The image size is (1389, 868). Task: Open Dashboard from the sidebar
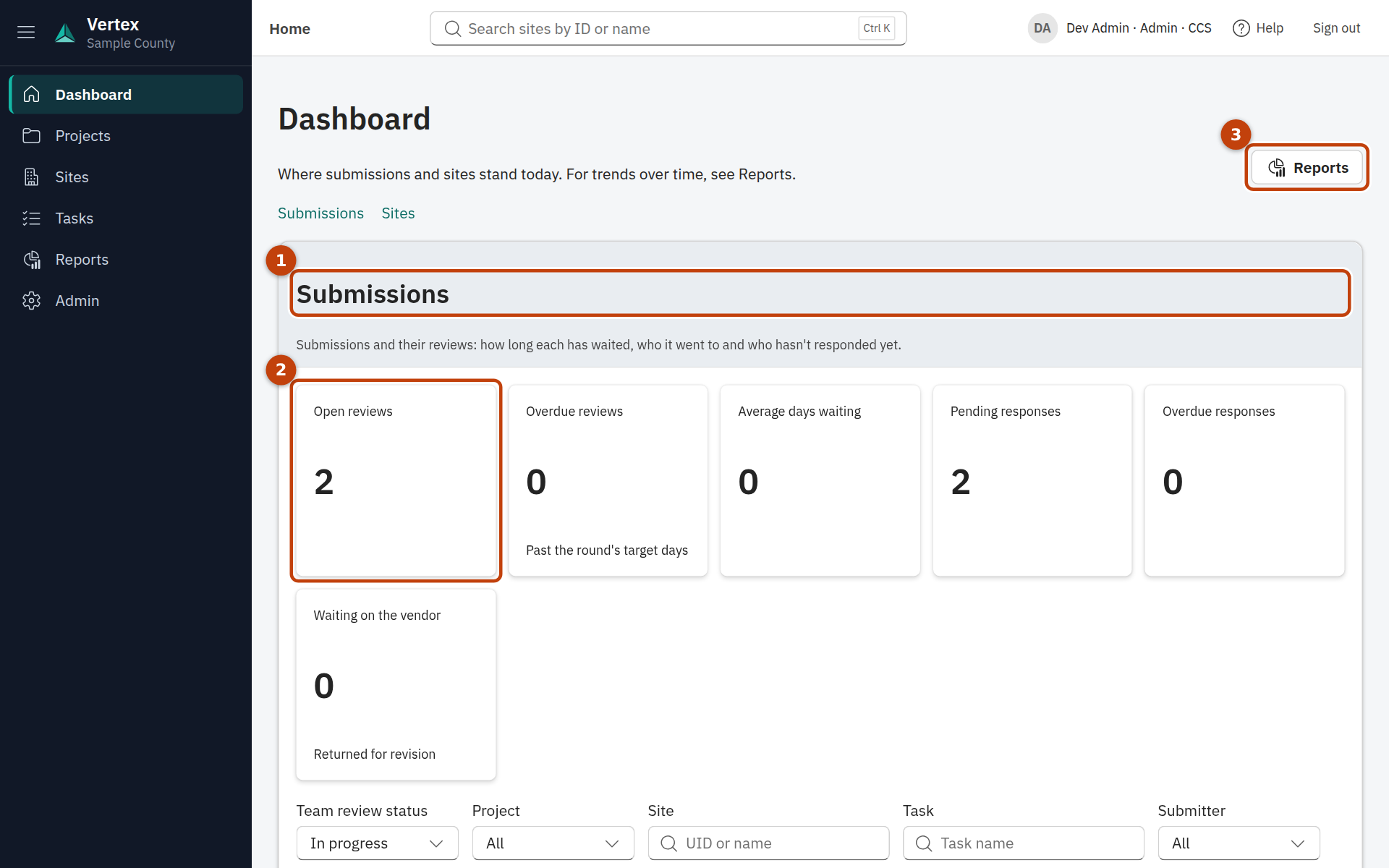tap(126, 95)
